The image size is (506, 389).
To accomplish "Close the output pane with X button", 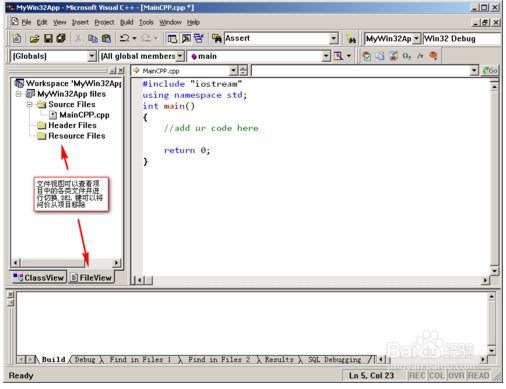I will click(x=10, y=294).
